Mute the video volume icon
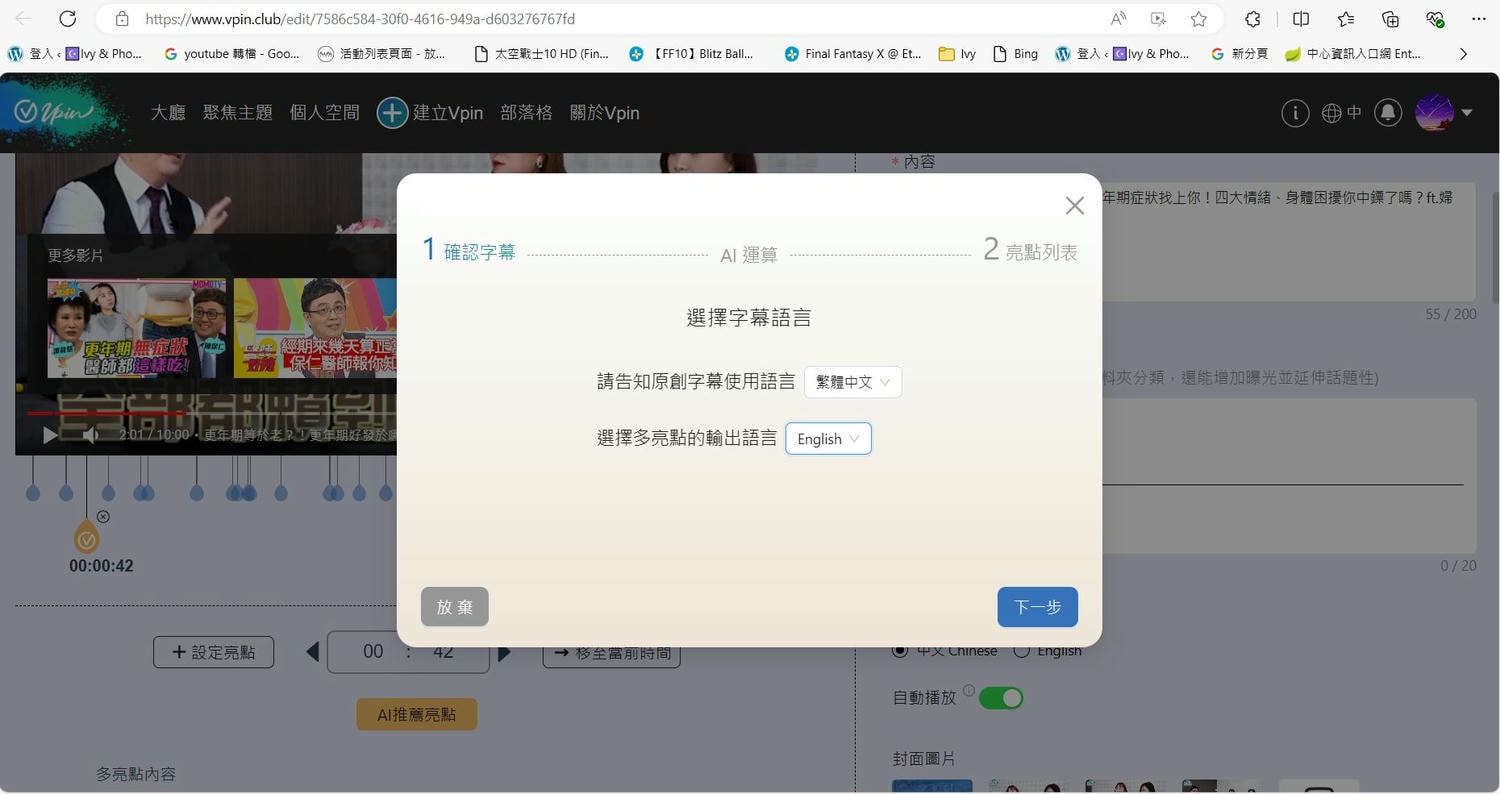The height and width of the screenshot is (794, 1500). coord(90,435)
